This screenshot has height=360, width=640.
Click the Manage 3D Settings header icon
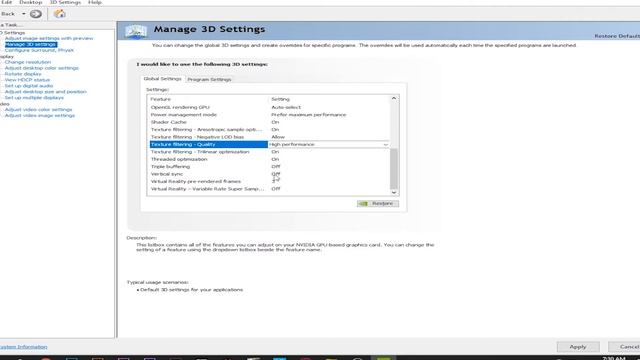pos(136,31)
